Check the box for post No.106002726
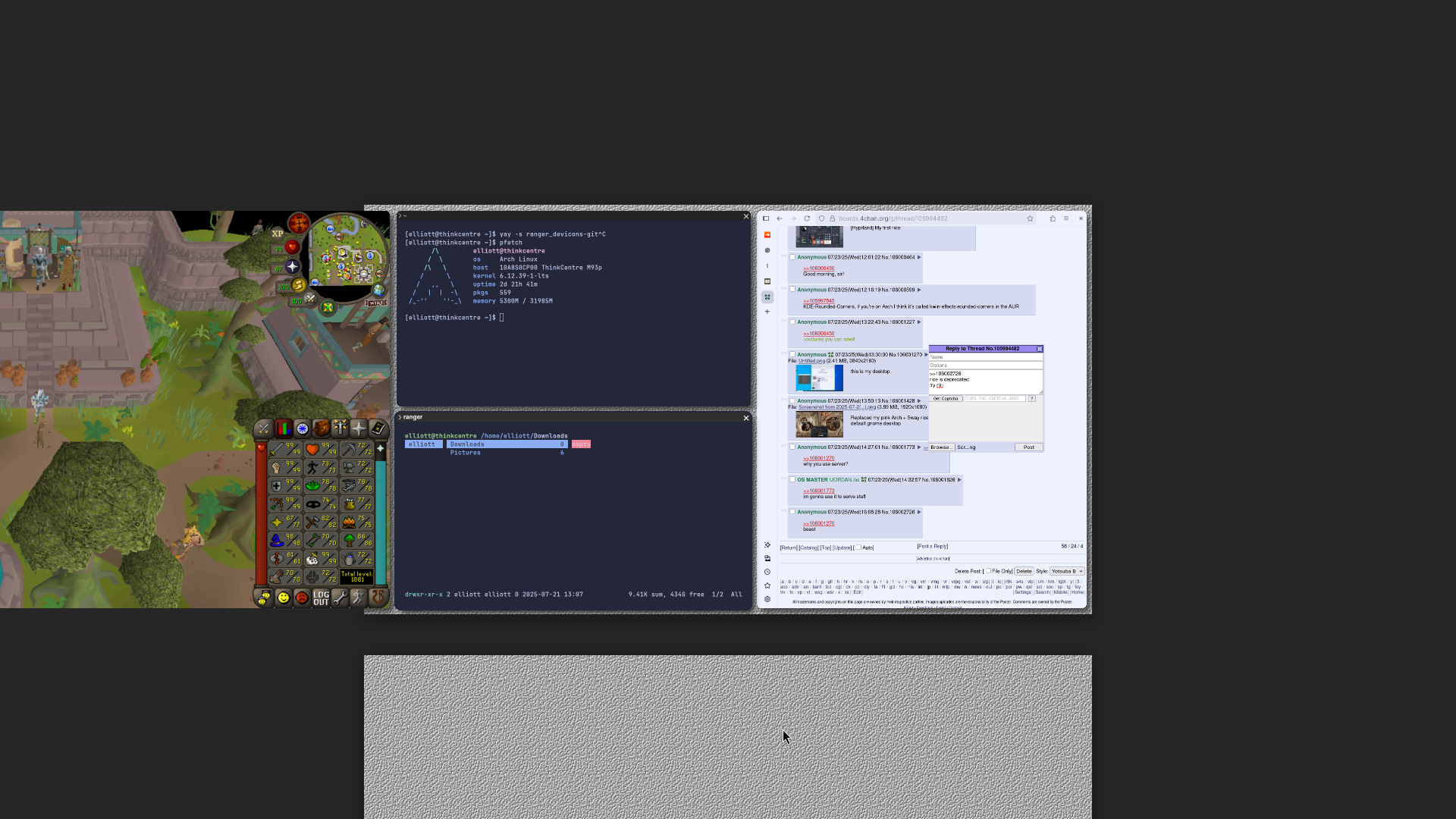The image size is (1456, 819). (792, 512)
